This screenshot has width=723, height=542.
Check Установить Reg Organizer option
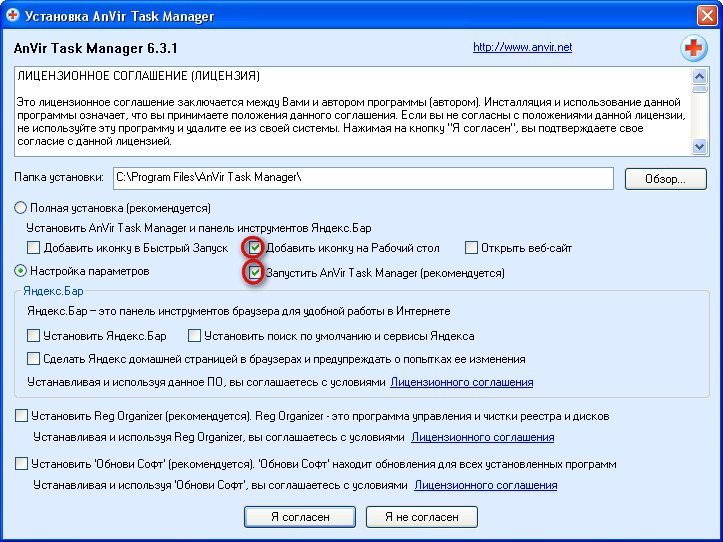[22, 416]
